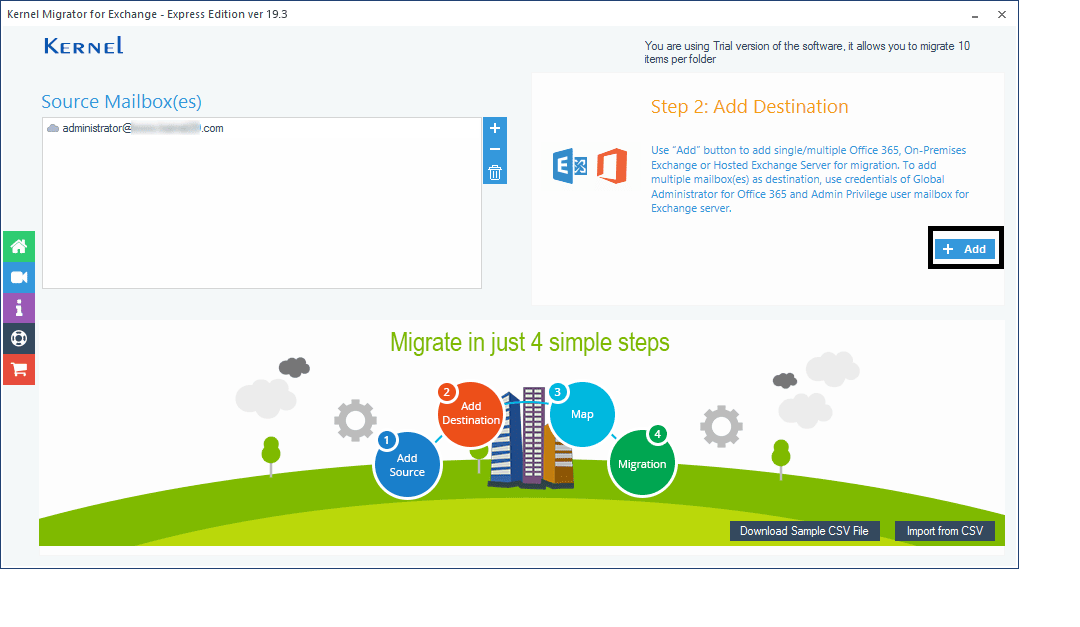Click minus icon beside source mailbox list

pyautogui.click(x=495, y=150)
